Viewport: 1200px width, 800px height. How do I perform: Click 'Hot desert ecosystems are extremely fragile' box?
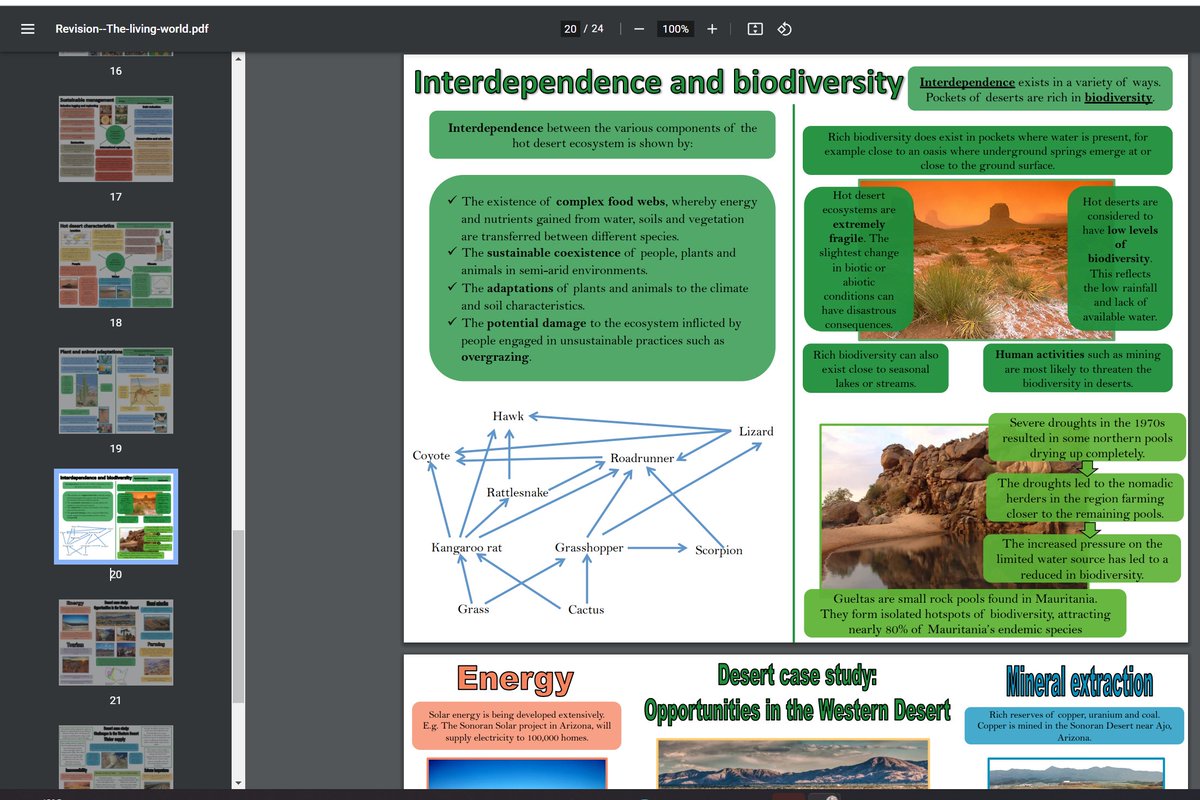(x=858, y=260)
